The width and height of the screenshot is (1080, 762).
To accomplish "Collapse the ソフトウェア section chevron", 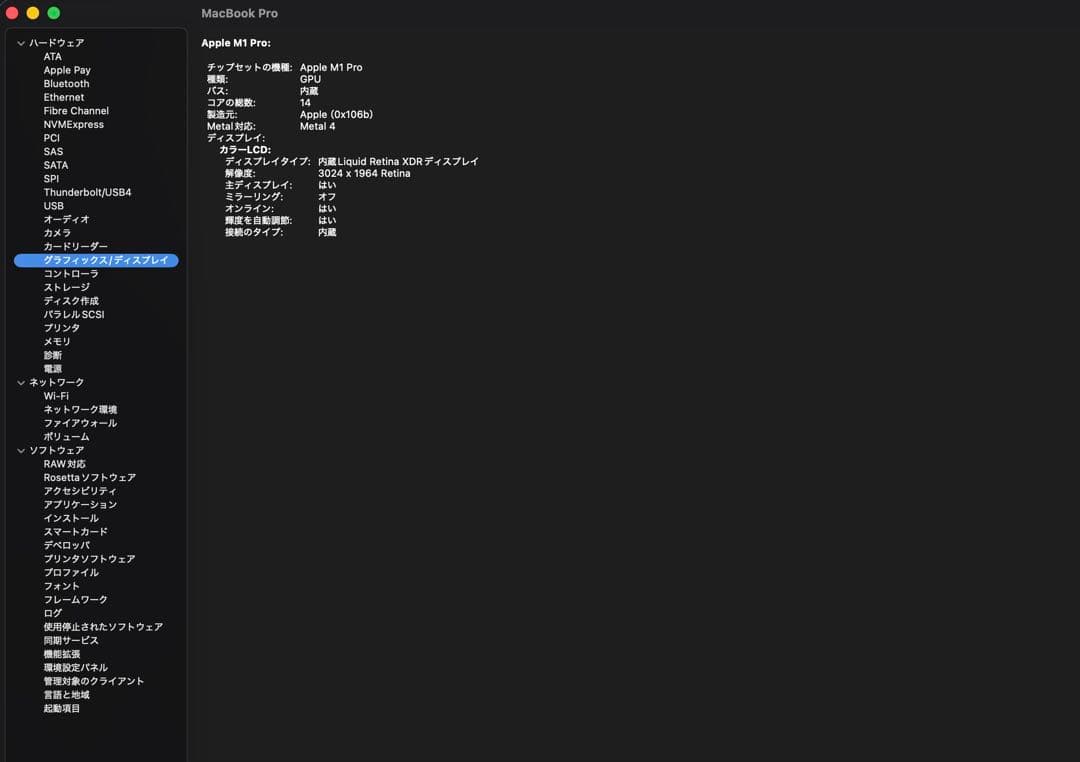I will click(20, 450).
